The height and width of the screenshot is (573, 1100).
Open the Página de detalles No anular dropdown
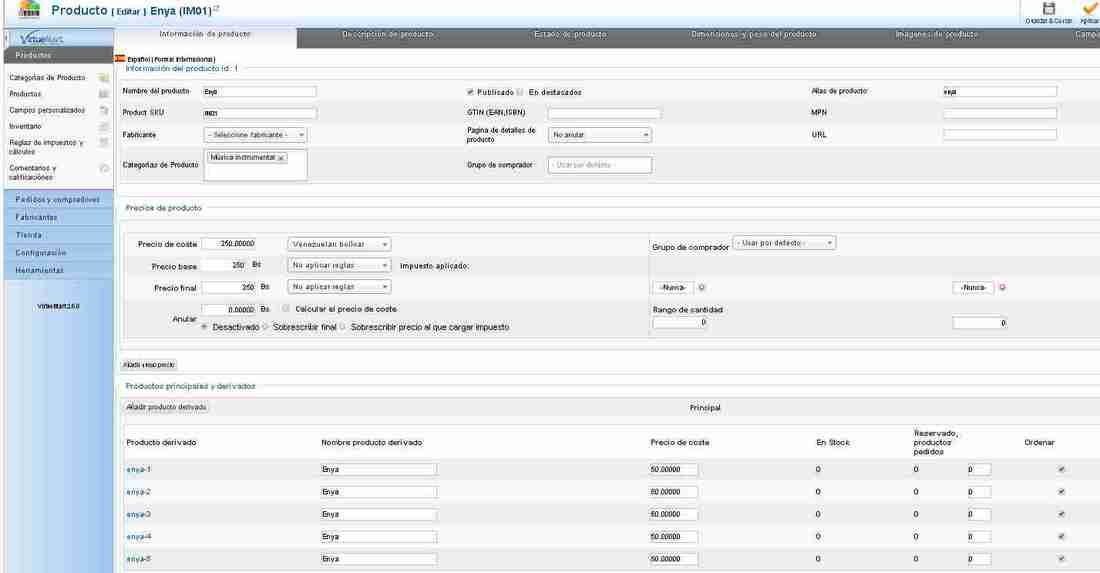click(x=600, y=135)
